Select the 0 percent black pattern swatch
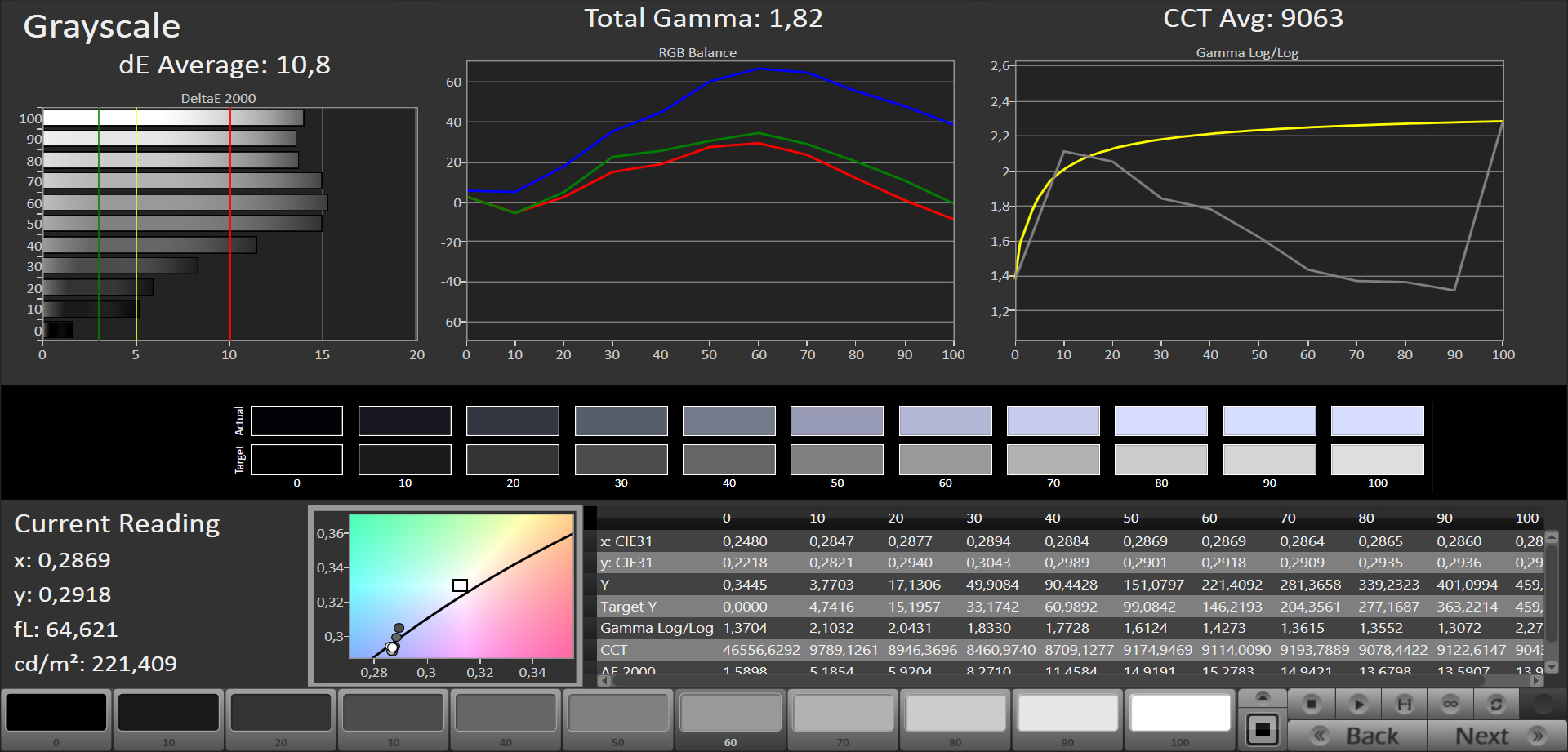Screen dimensions: 1568x752 click(56, 712)
